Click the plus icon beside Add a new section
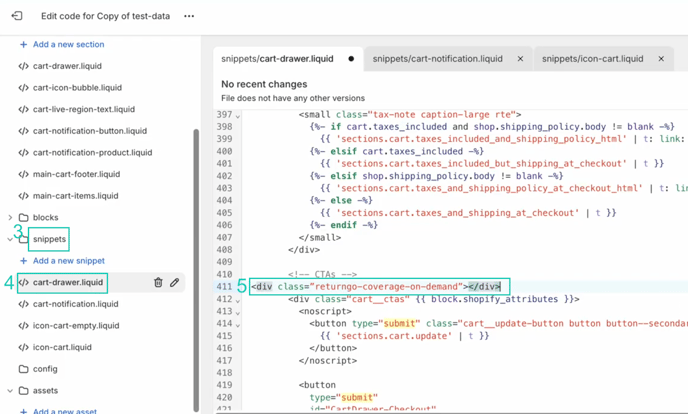The width and height of the screenshot is (688, 414). (x=23, y=44)
